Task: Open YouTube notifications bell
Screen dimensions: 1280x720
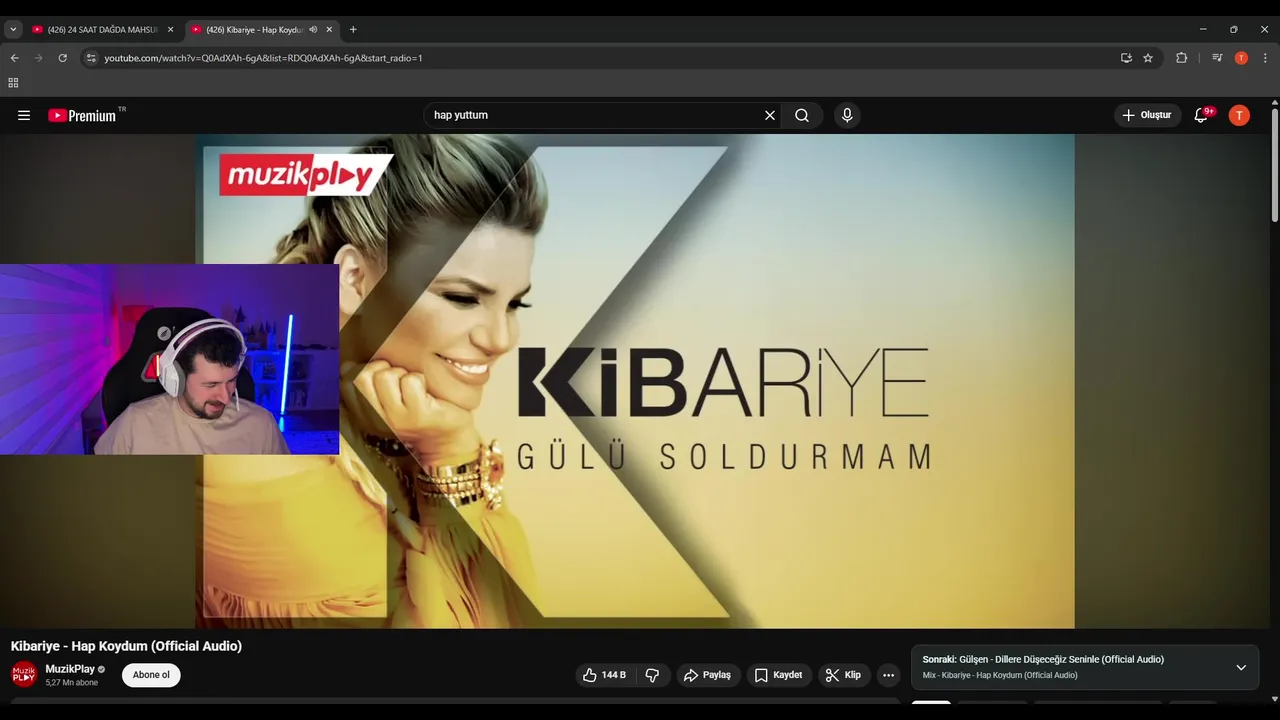Action: point(1202,115)
